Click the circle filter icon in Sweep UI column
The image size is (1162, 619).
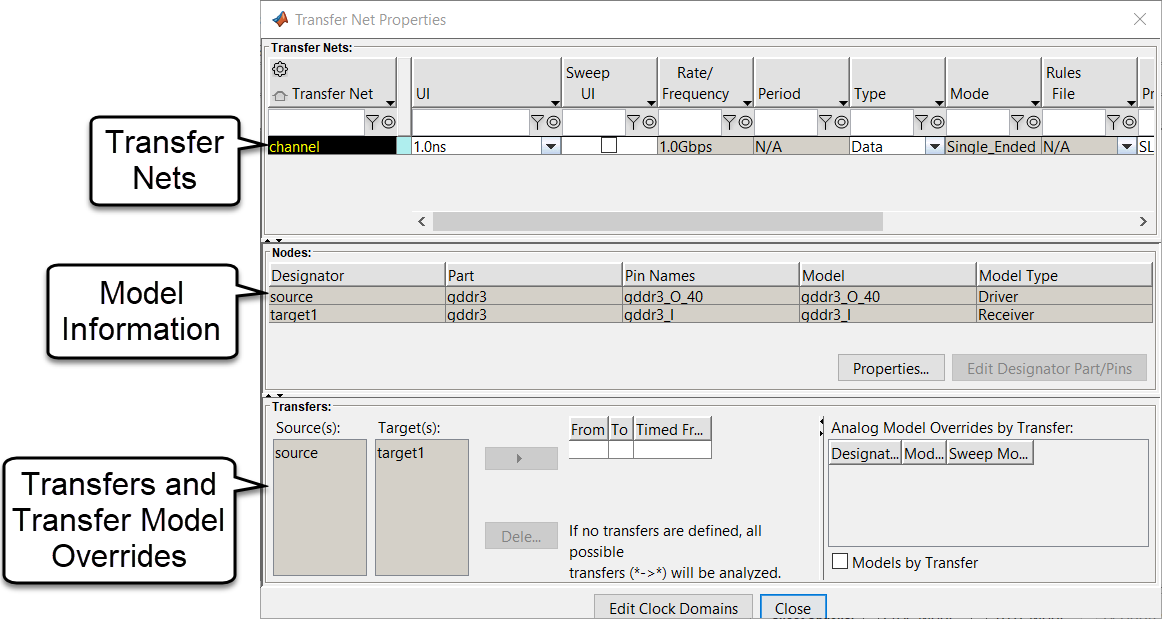tap(648, 122)
